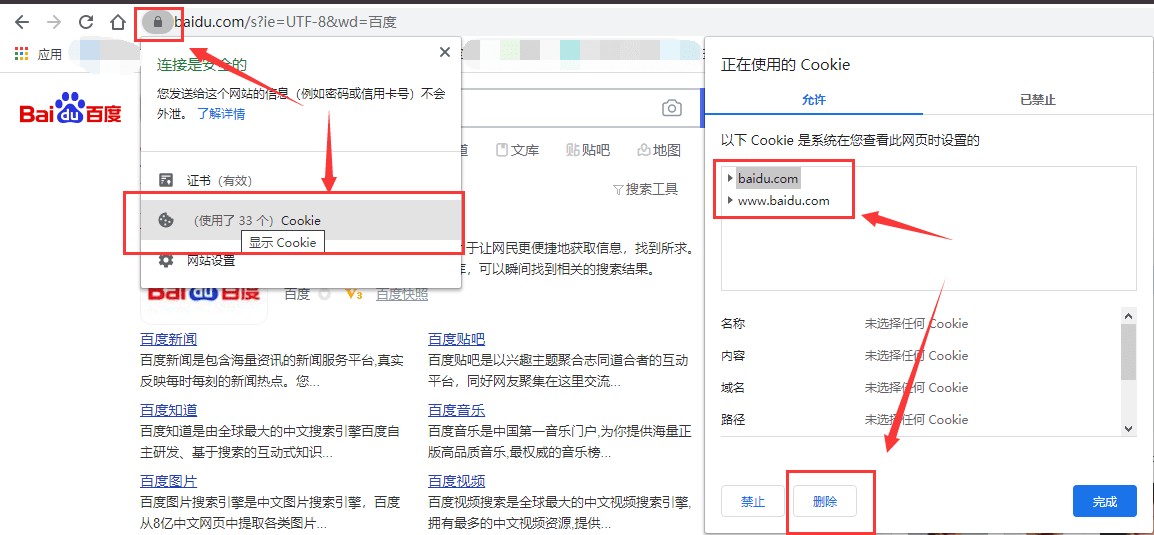The image size is (1154, 535).
Task: Open the 贴吧 search category
Action: click(x=588, y=150)
